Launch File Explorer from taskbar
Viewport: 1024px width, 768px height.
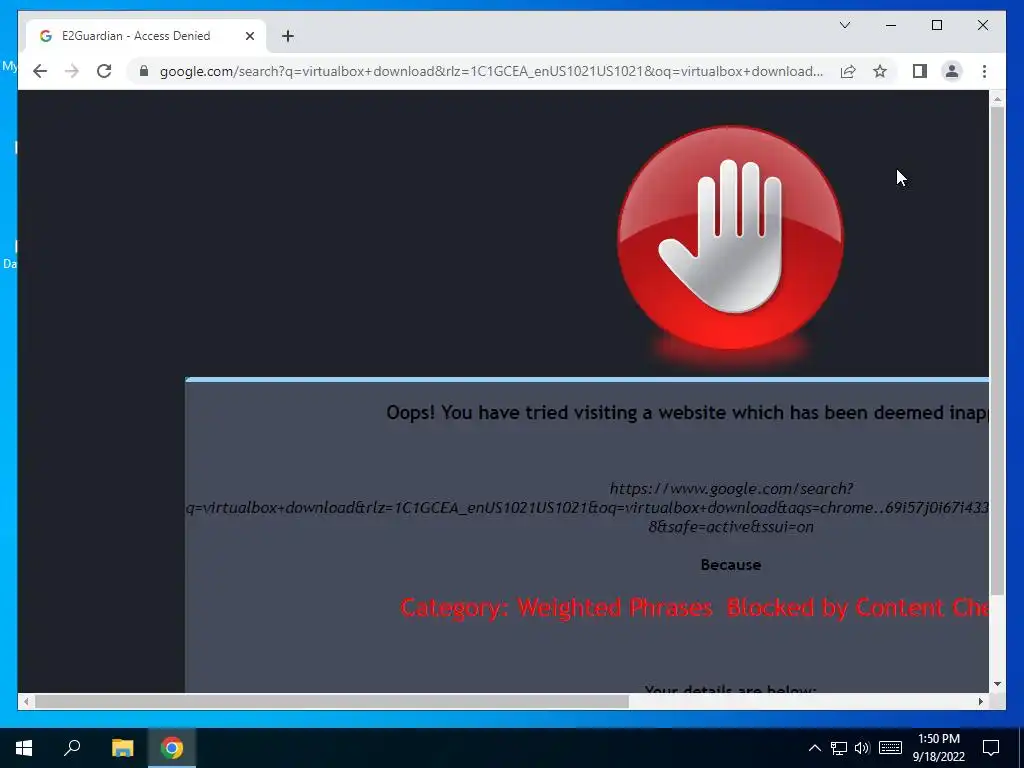coord(122,748)
